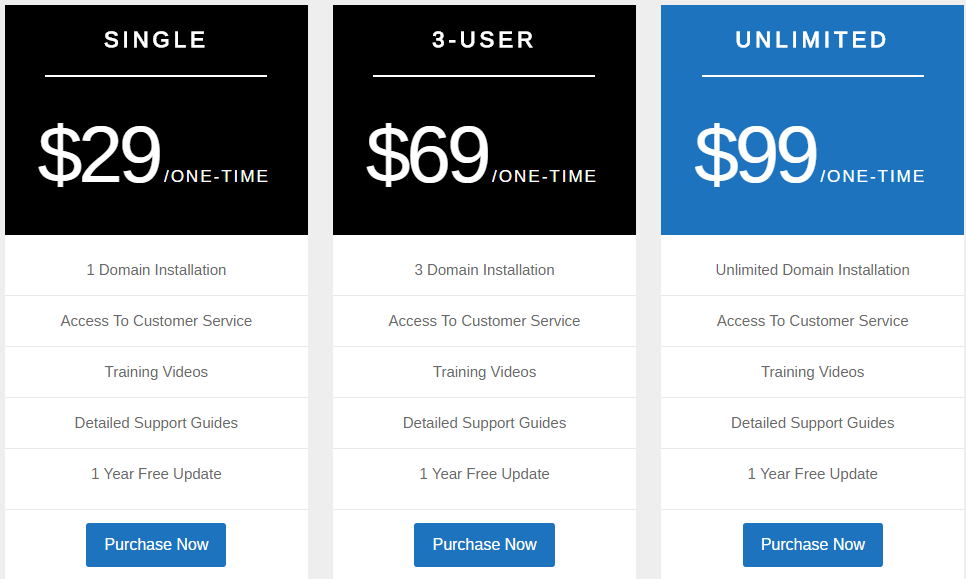Image resolution: width=966 pixels, height=579 pixels.
Task: Click '1 Year Free Update' in 3-User plan
Action: point(484,474)
